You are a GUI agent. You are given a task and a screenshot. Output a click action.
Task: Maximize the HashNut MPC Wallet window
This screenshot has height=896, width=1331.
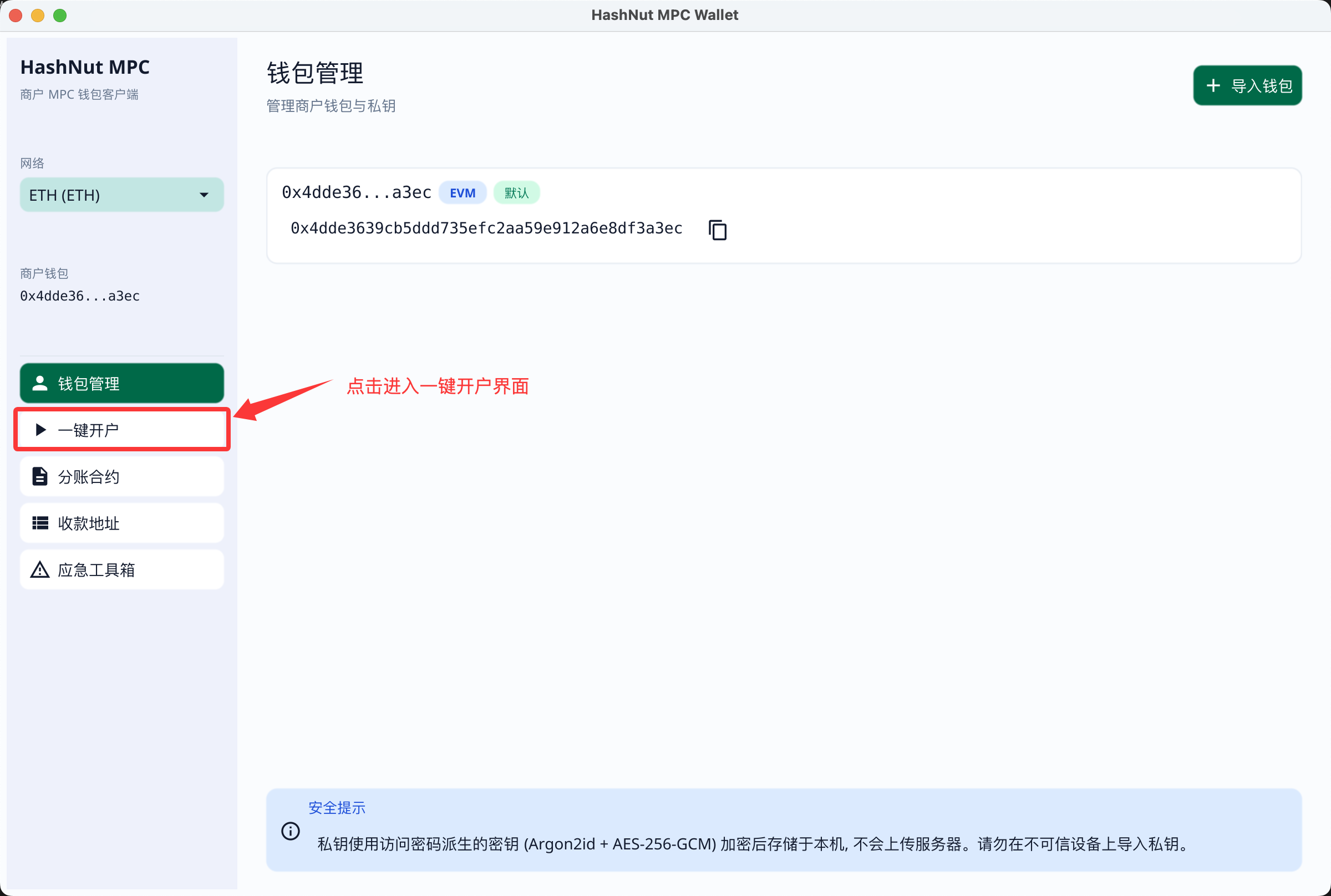point(60,16)
